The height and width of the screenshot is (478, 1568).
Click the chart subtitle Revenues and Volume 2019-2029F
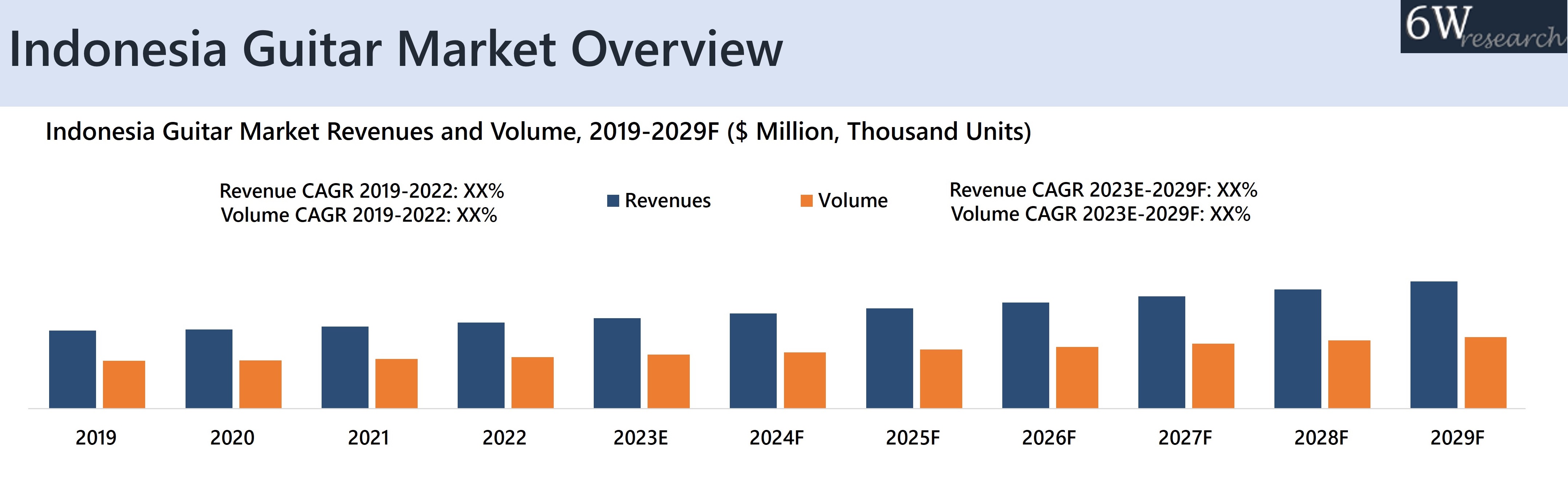(x=538, y=131)
